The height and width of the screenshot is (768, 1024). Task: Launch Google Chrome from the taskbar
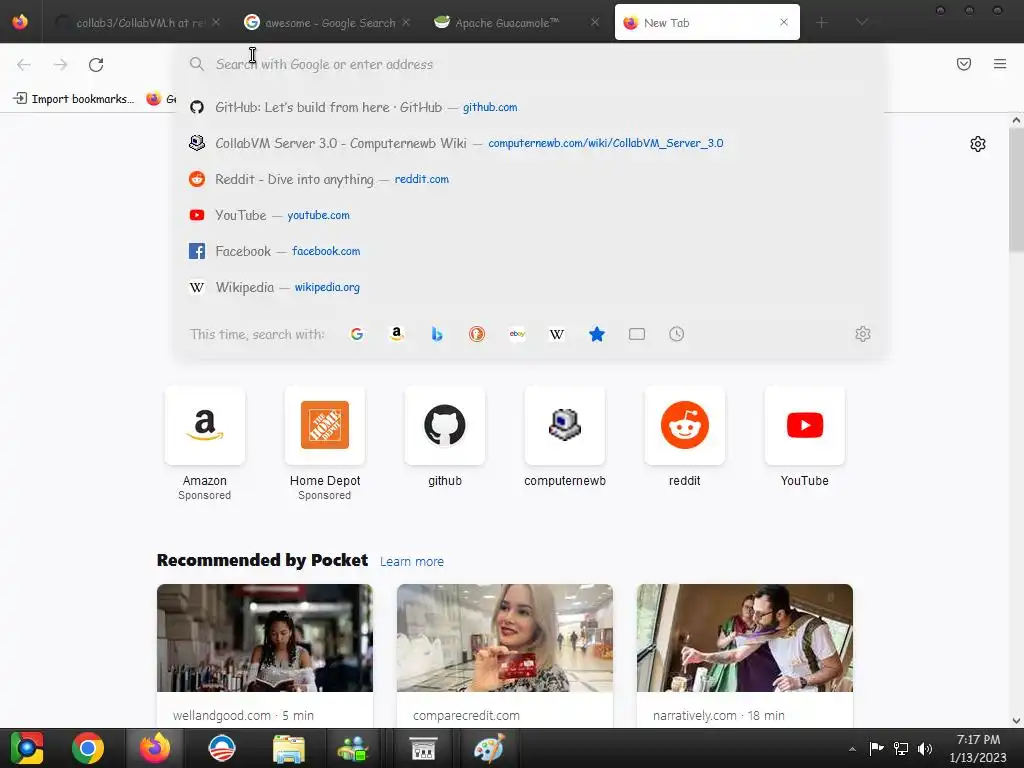[88, 748]
